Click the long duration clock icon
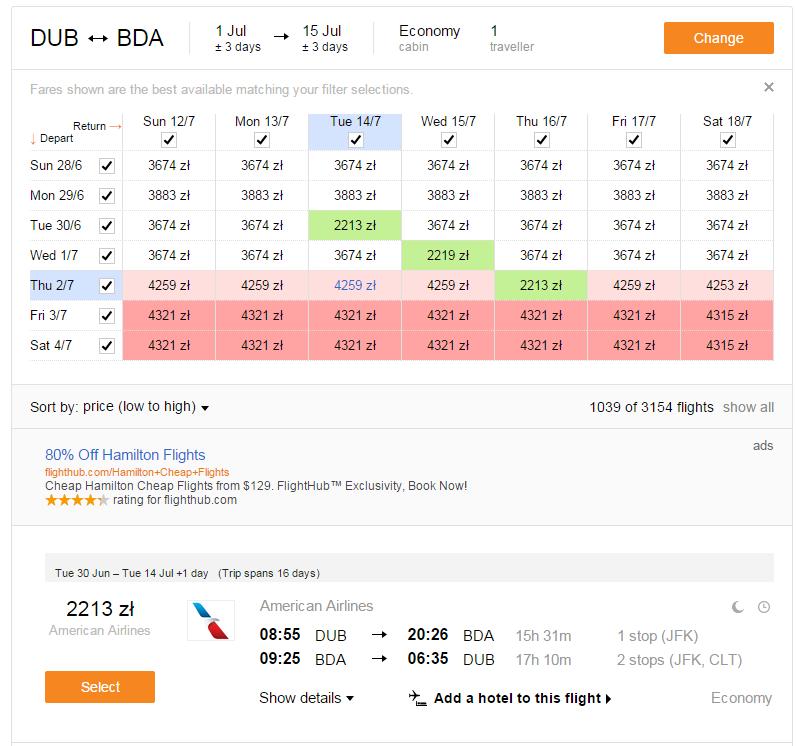Screen dimensions: 796x746 [764, 607]
